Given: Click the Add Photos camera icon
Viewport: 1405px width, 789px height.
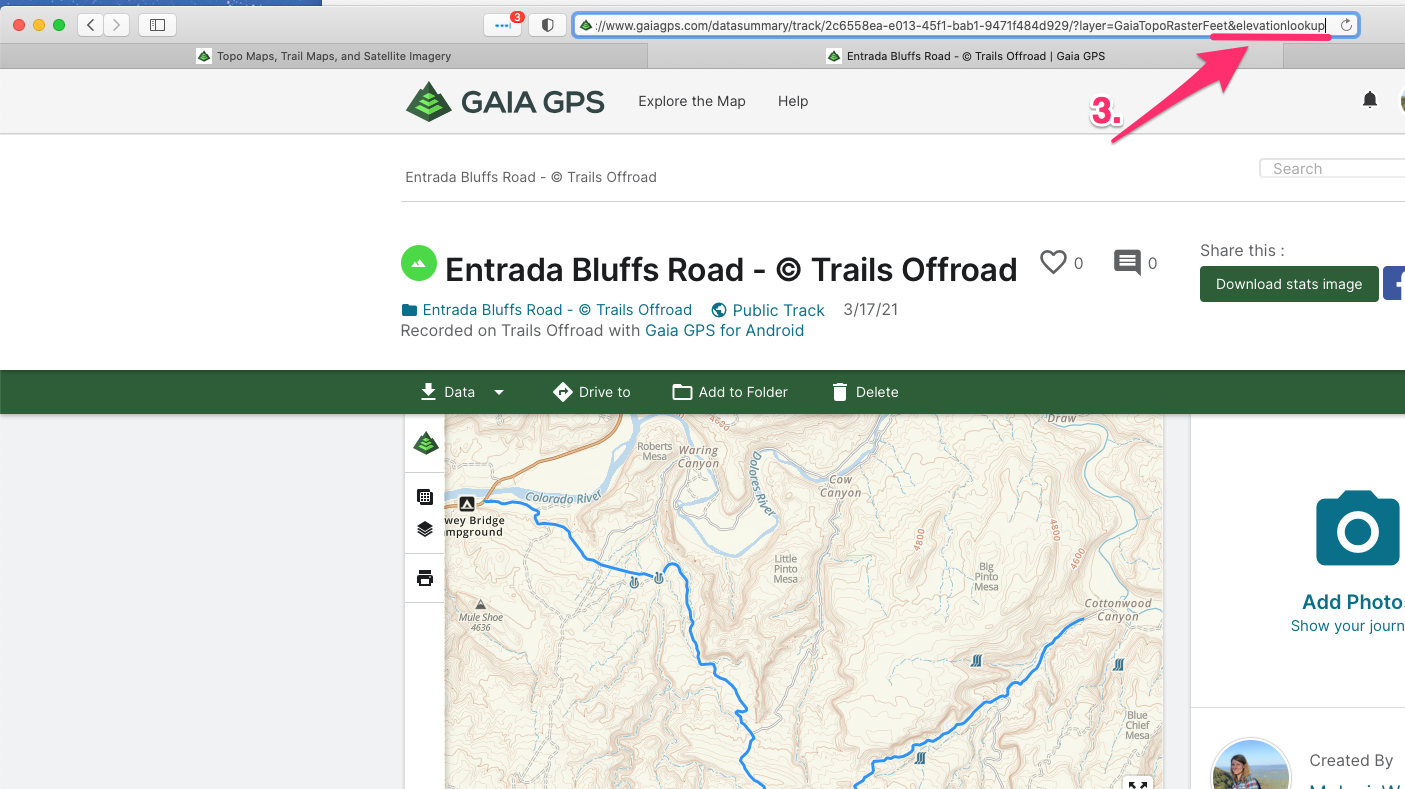Looking at the screenshot, I should [1357, 528].
